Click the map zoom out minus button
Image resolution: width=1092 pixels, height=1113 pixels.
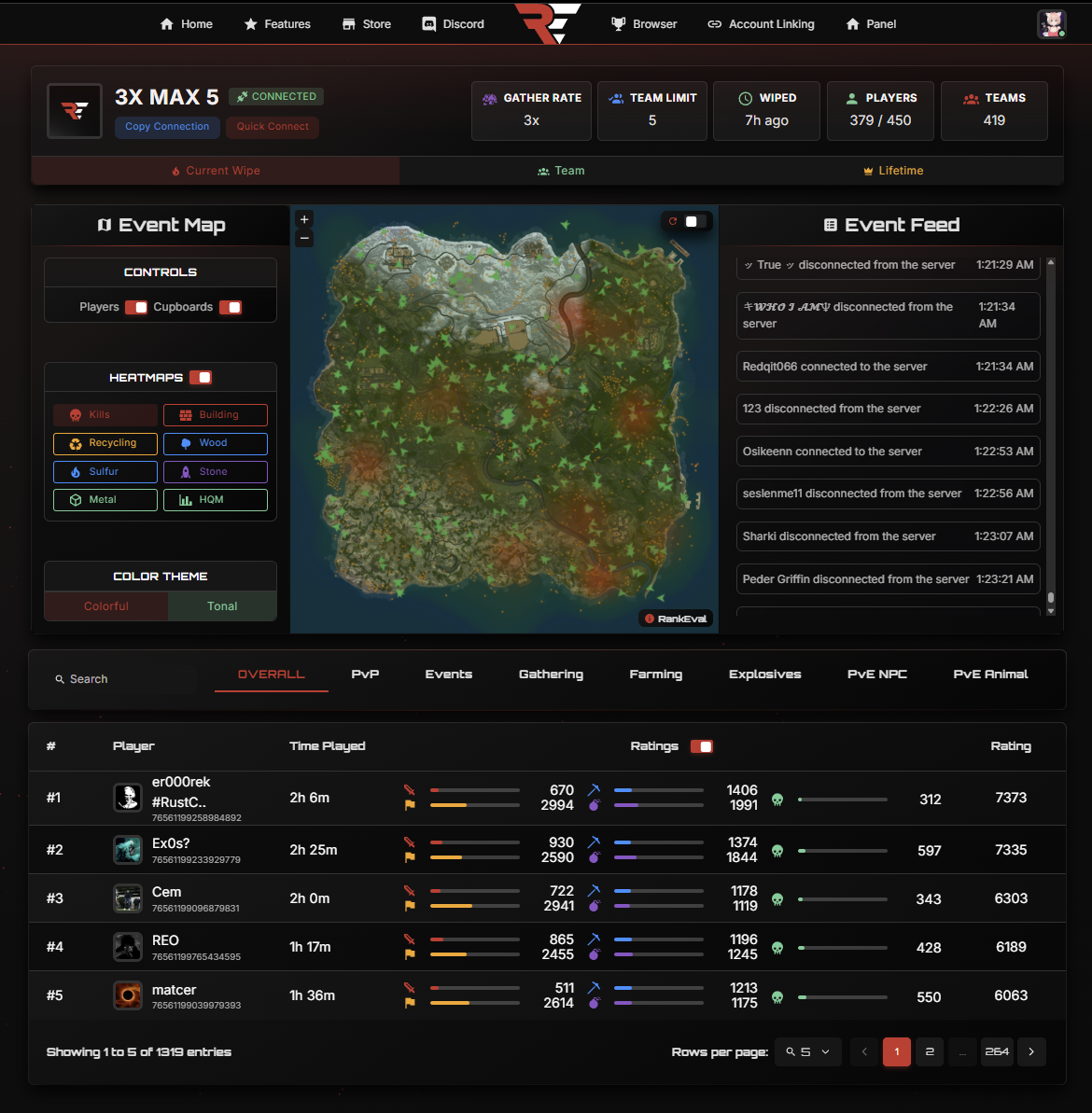304,239
